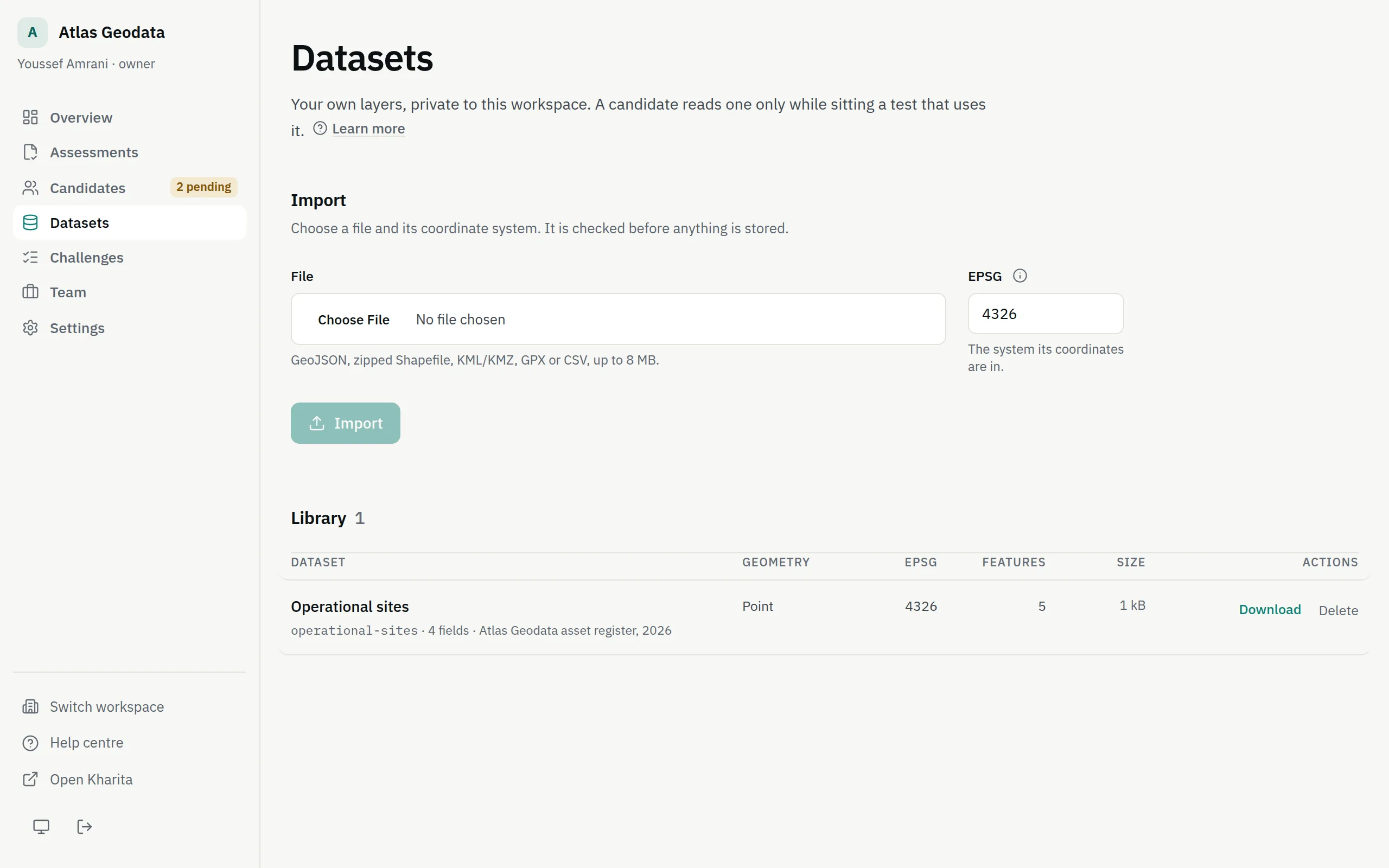Image resolution: width=1389 pixels, height=868 pixels.
Task: Click the Settings gear icon
Action: tap(30, 328)
